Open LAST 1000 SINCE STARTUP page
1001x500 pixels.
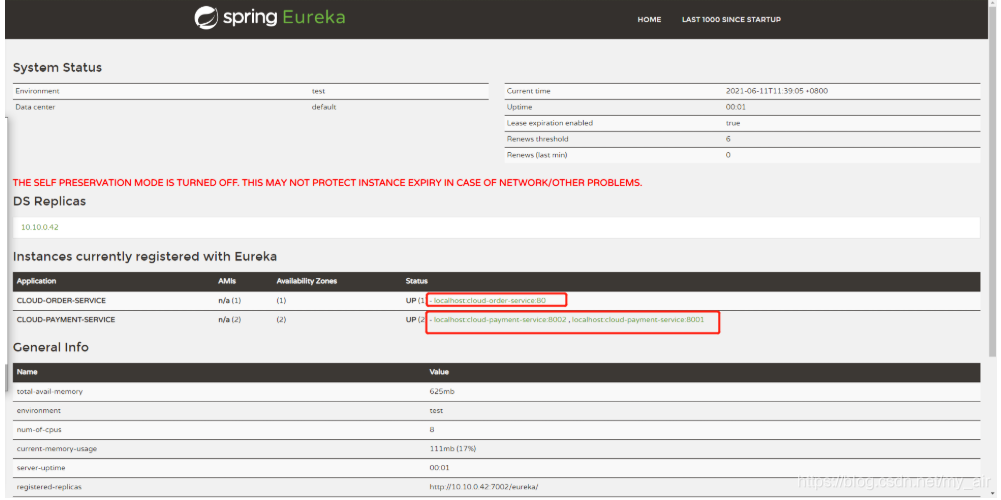click(x=731, y=20)
